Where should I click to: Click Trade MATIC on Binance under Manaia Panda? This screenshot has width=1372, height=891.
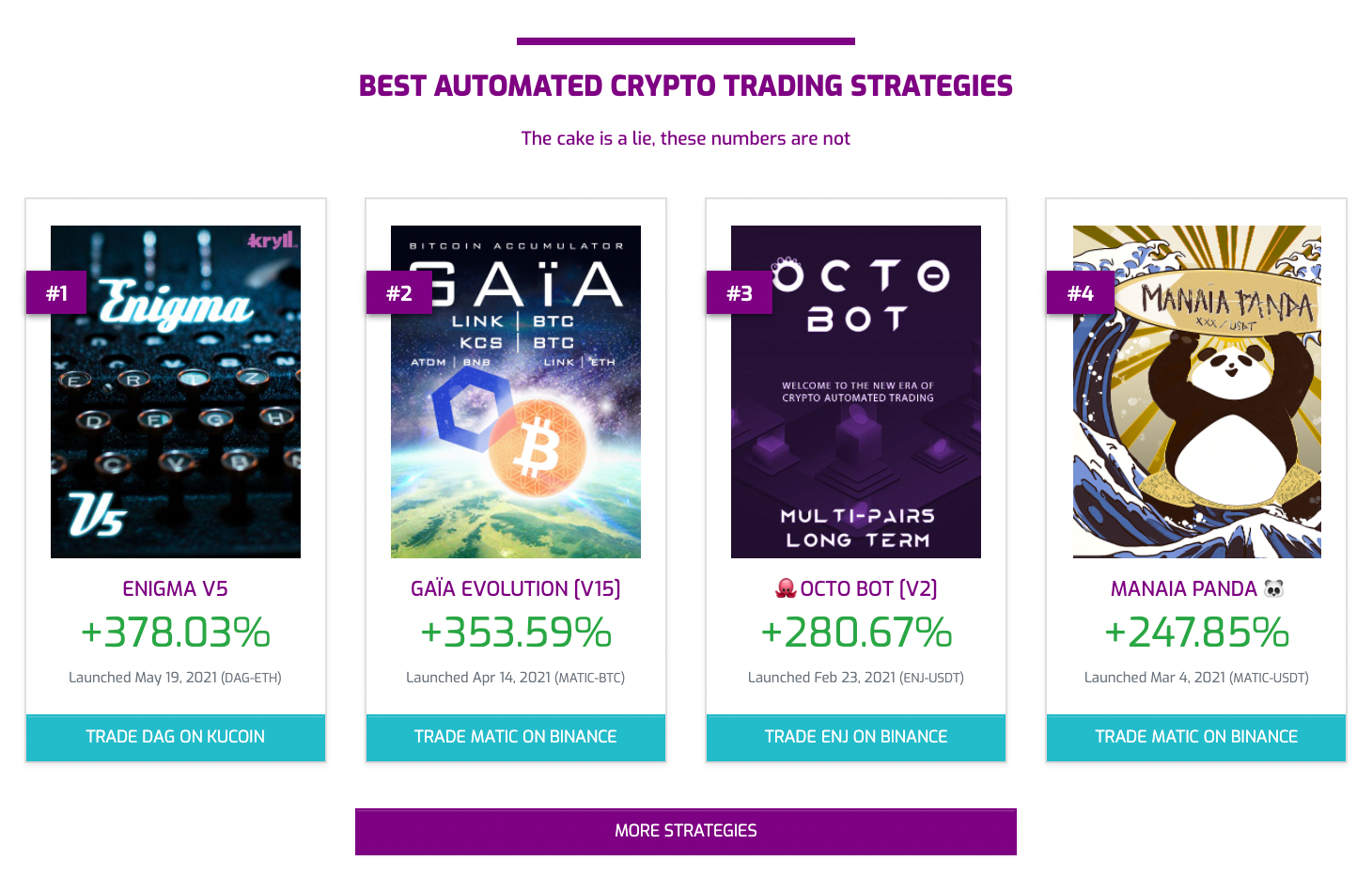coord(1196,737)
